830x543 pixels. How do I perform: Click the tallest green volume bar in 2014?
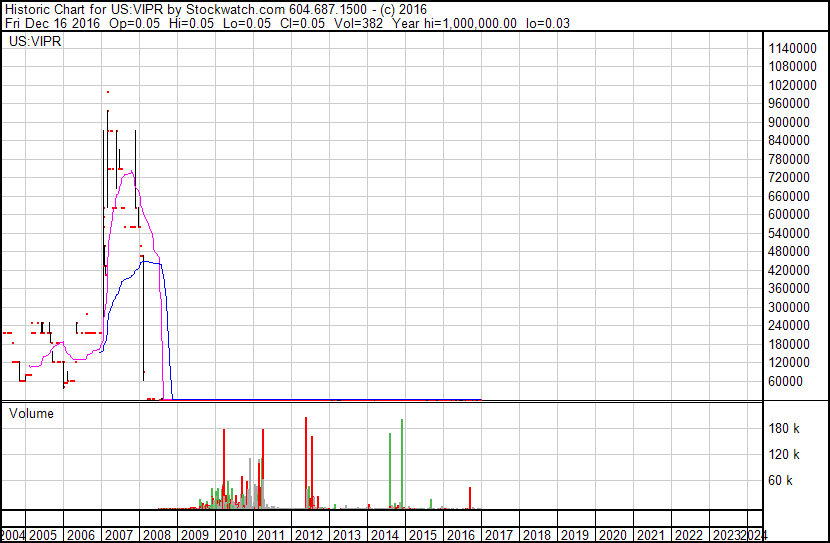click(402, 464)
